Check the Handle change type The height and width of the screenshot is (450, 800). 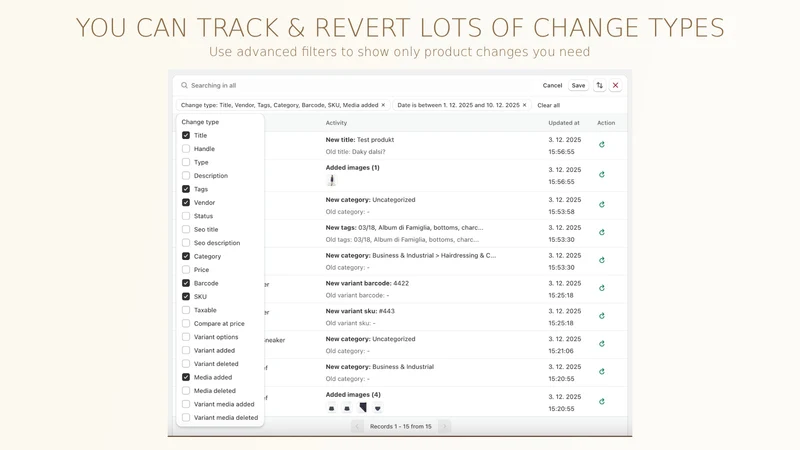(186, 149)
